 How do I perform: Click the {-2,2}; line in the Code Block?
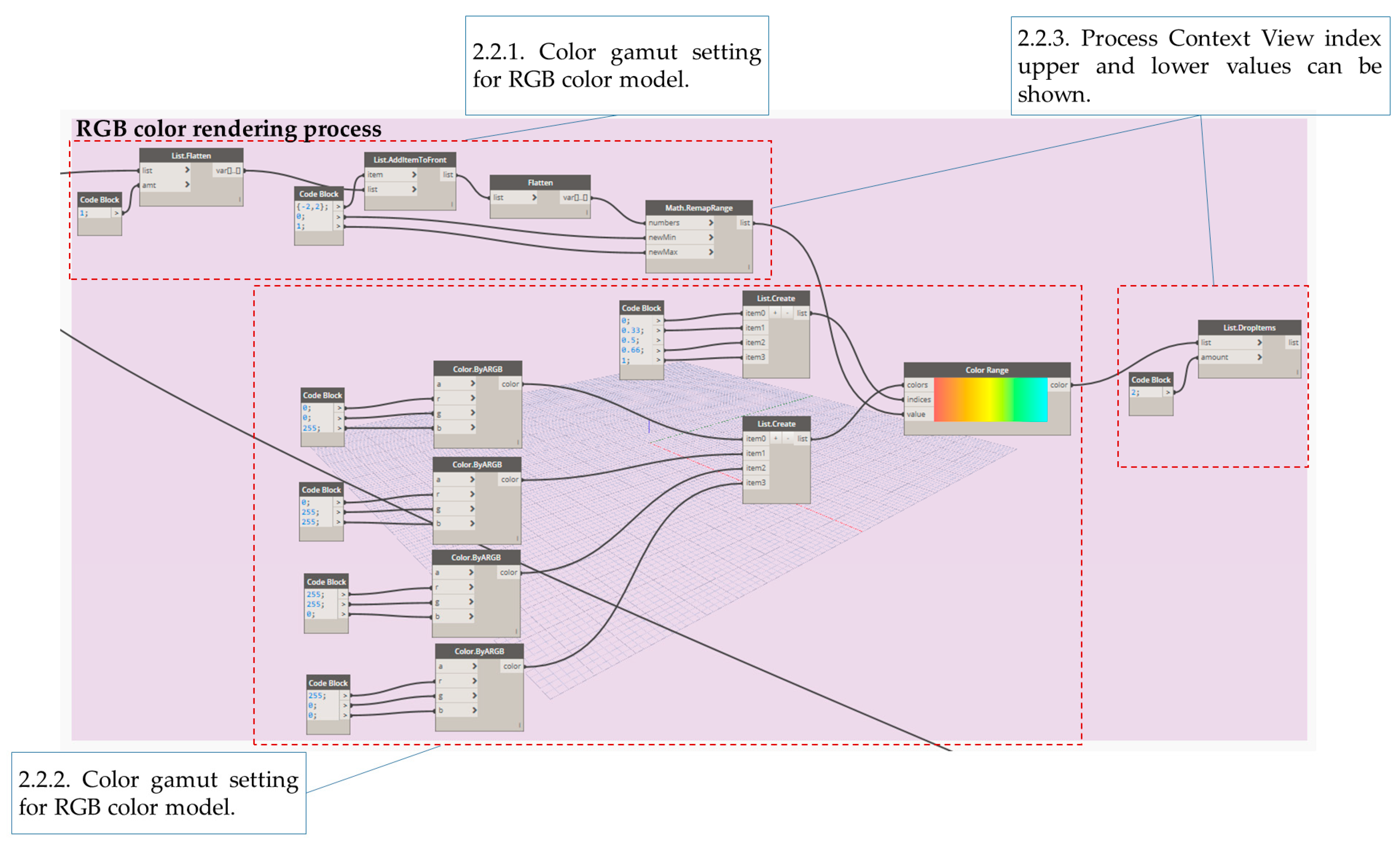(x=312, y=207)
